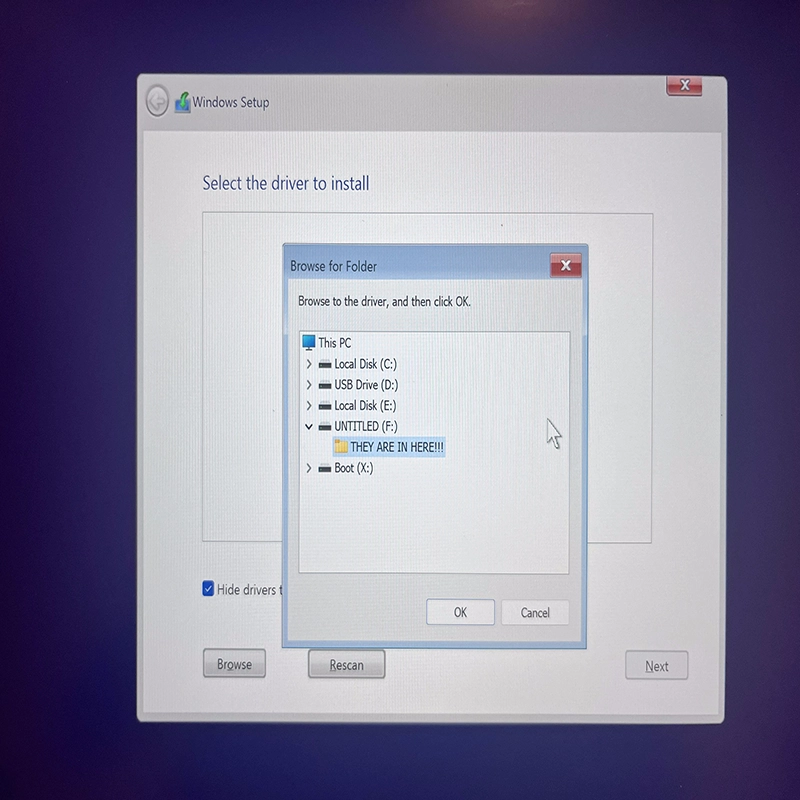Image resolution: width=800 pixels, height=800 pixels.
Task: Click the Local Disk (E:) drive icon
Action: pos(325,406)
